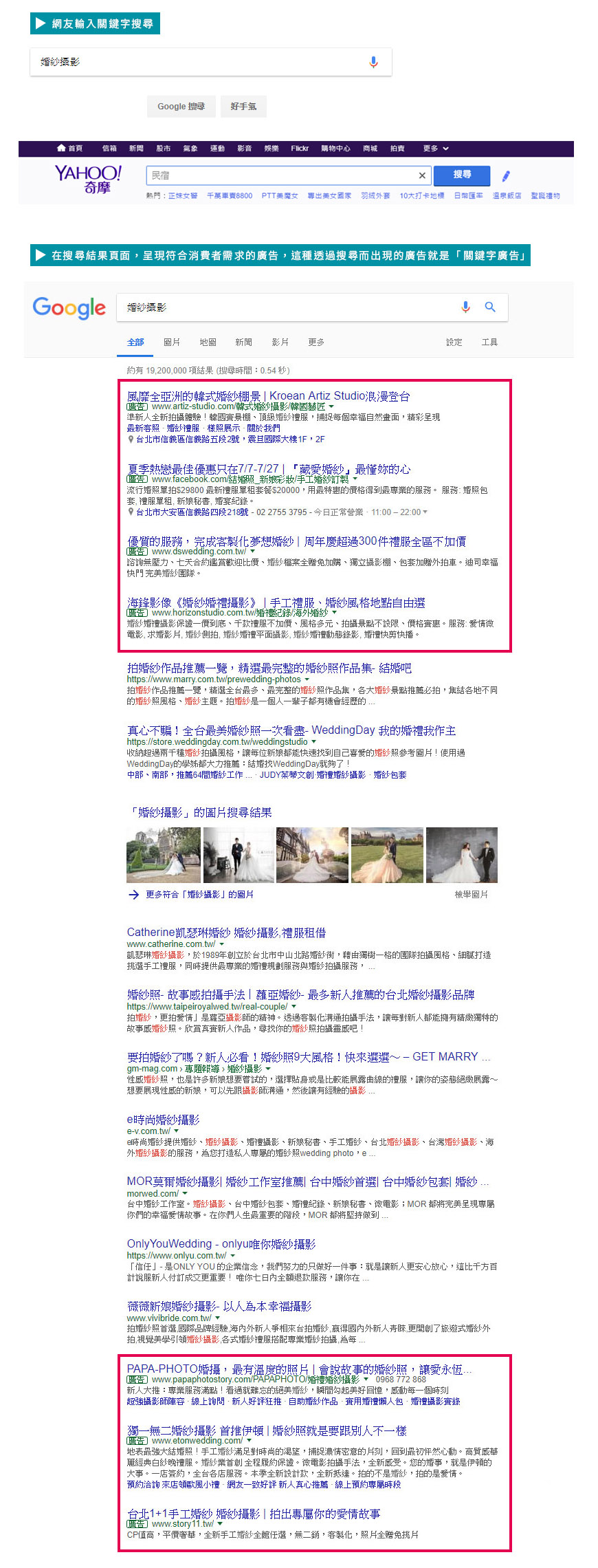Open the 更多 tab under the Google search box
598x1568 pixels.
[x=316, y=342]
